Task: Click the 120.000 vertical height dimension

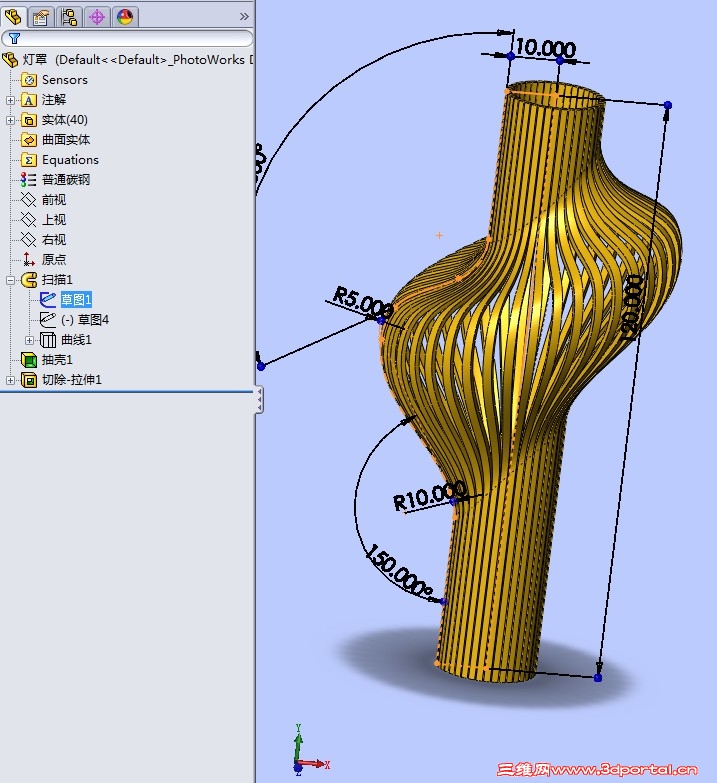Action: 633,308
